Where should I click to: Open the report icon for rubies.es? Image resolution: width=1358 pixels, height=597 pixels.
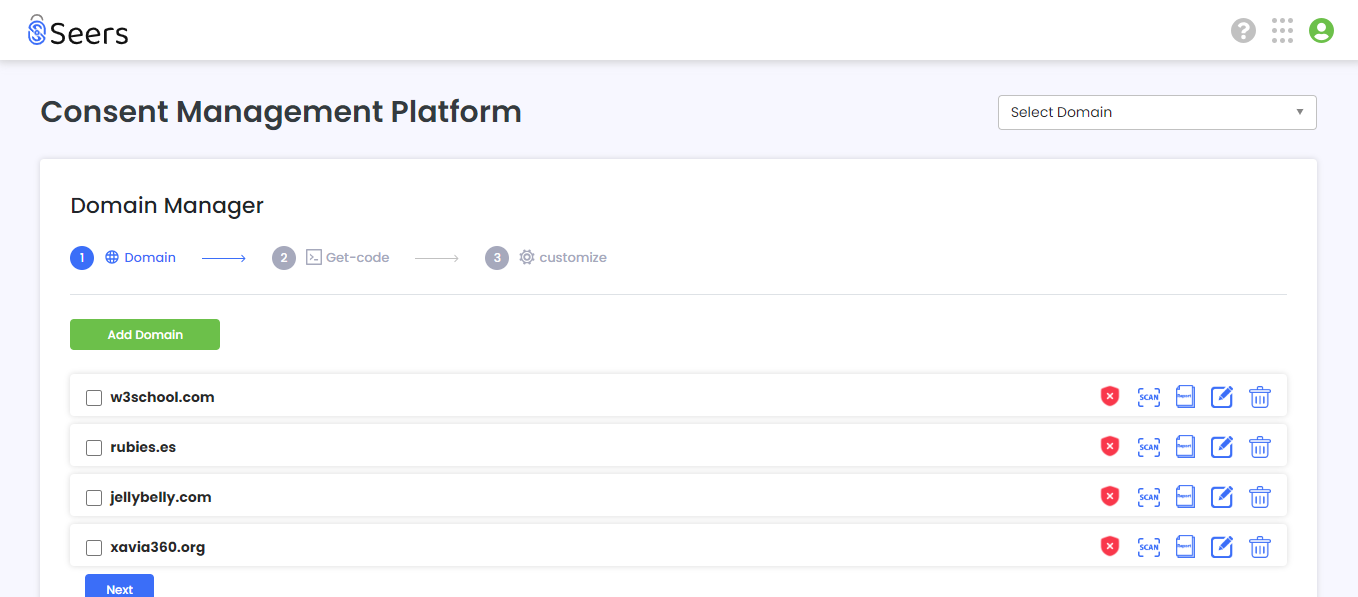1185,447
